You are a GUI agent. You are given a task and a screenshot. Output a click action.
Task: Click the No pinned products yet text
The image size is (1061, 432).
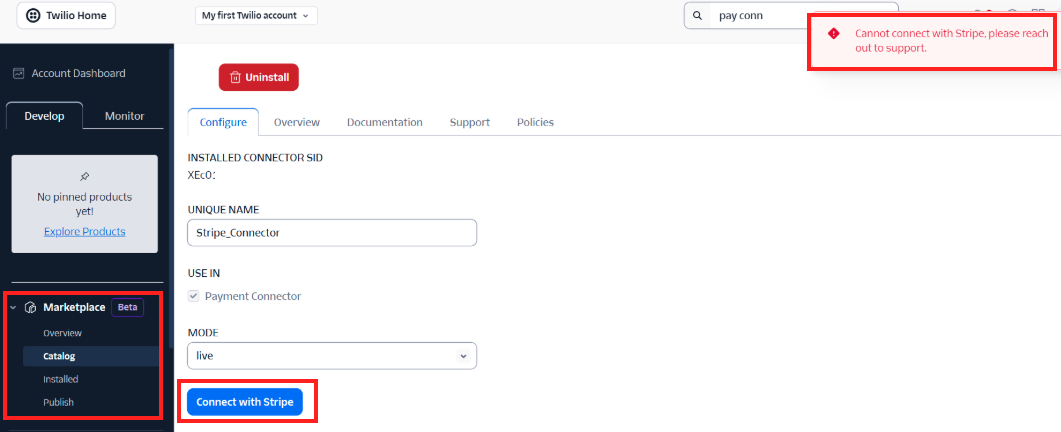(x=85, y=204)
